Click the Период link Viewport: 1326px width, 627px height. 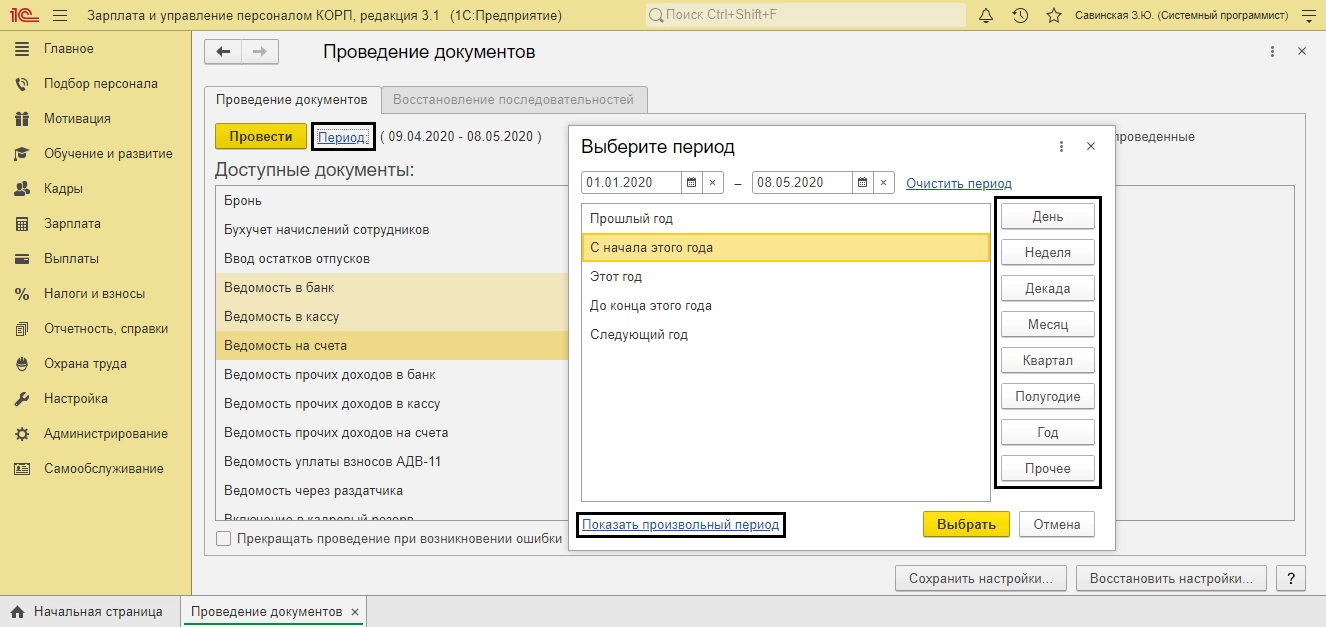tap(342, 137)
